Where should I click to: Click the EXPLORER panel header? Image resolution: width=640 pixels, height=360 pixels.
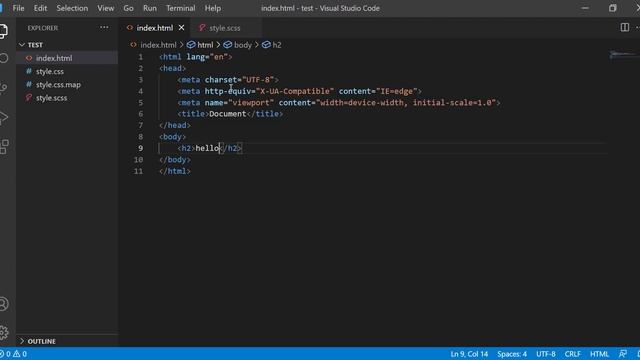coord(43,28)
